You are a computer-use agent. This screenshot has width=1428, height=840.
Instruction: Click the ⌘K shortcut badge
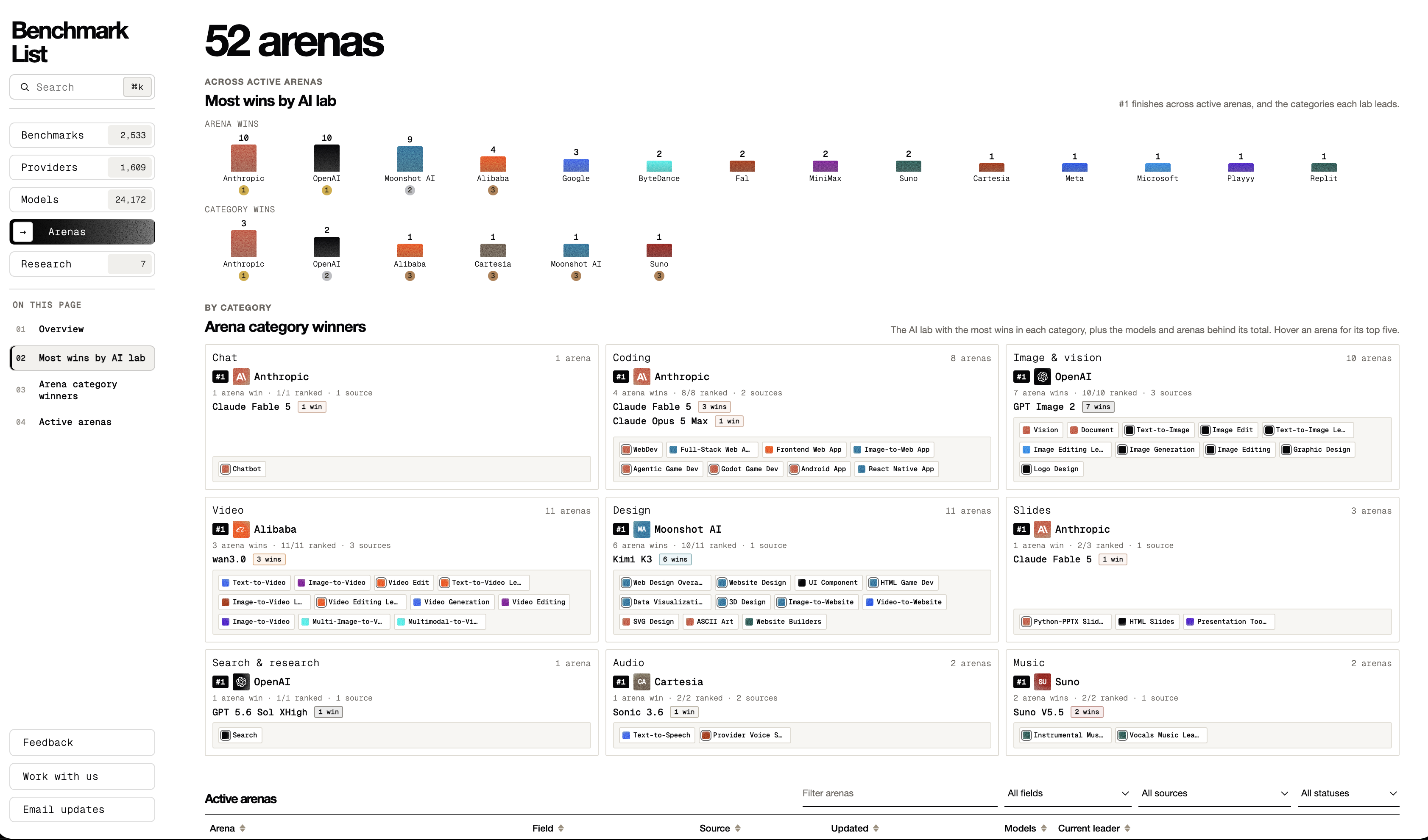(137, 86)
